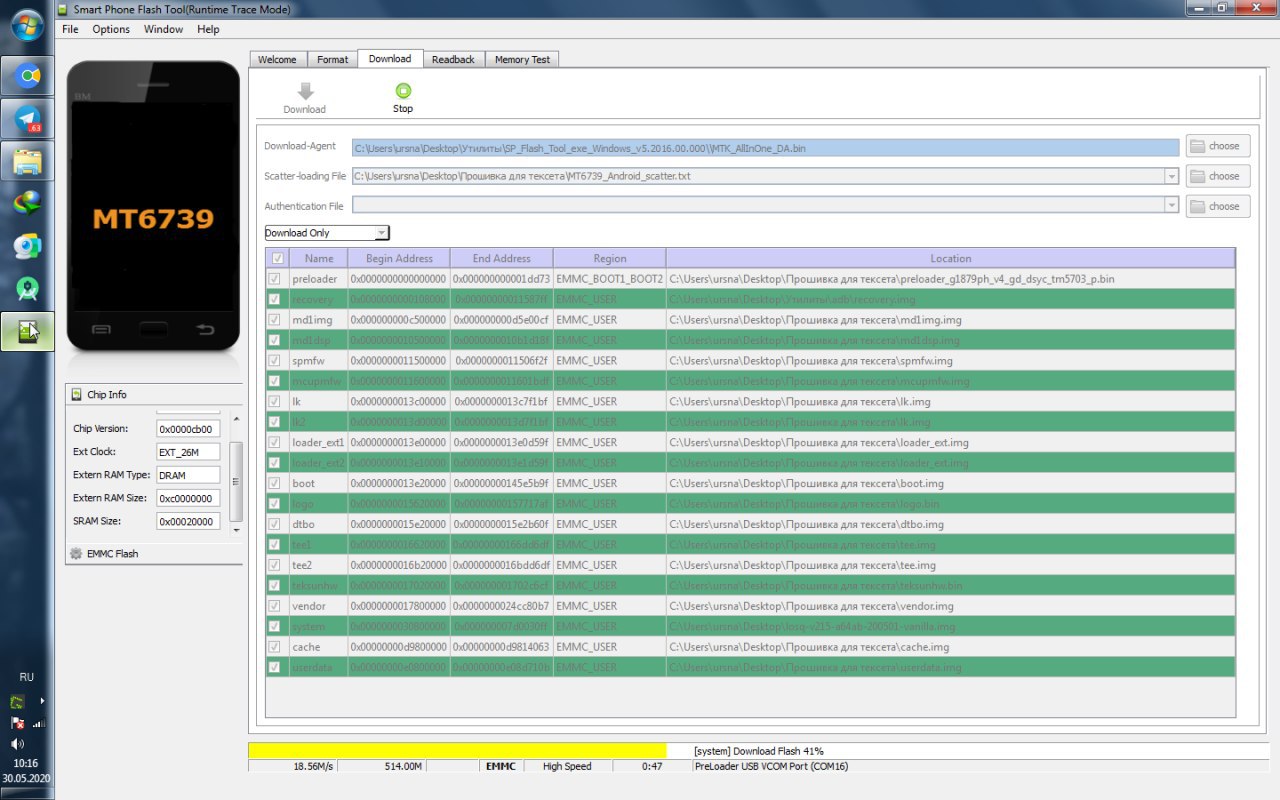The height and width of the screenshot is (800, 1280).
Task: Toggle the vendor partition checkbox
Action: (x=275, y=606)
